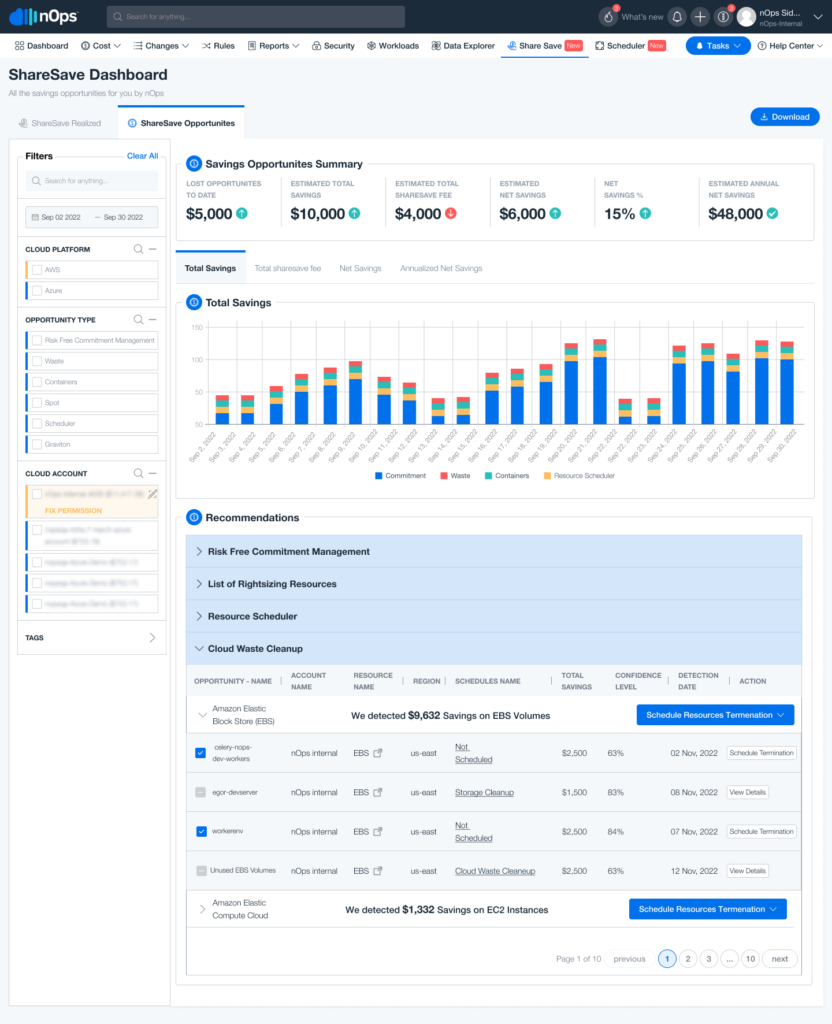
Task: Check Risk Free Commitment Management filter
Action: [x=37, y=340]
